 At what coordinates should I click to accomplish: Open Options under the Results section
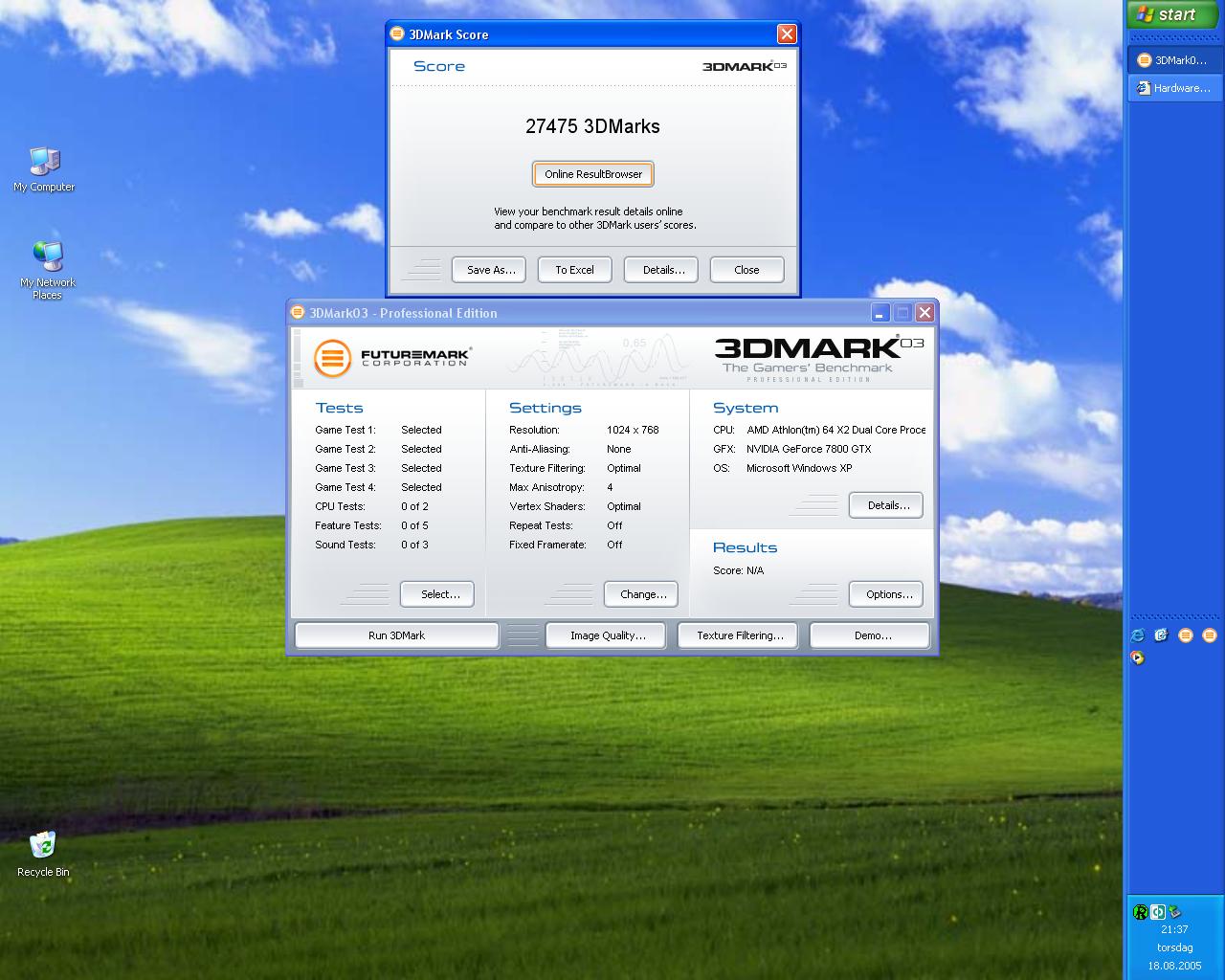pyautogui.click(x=886, y=594)
